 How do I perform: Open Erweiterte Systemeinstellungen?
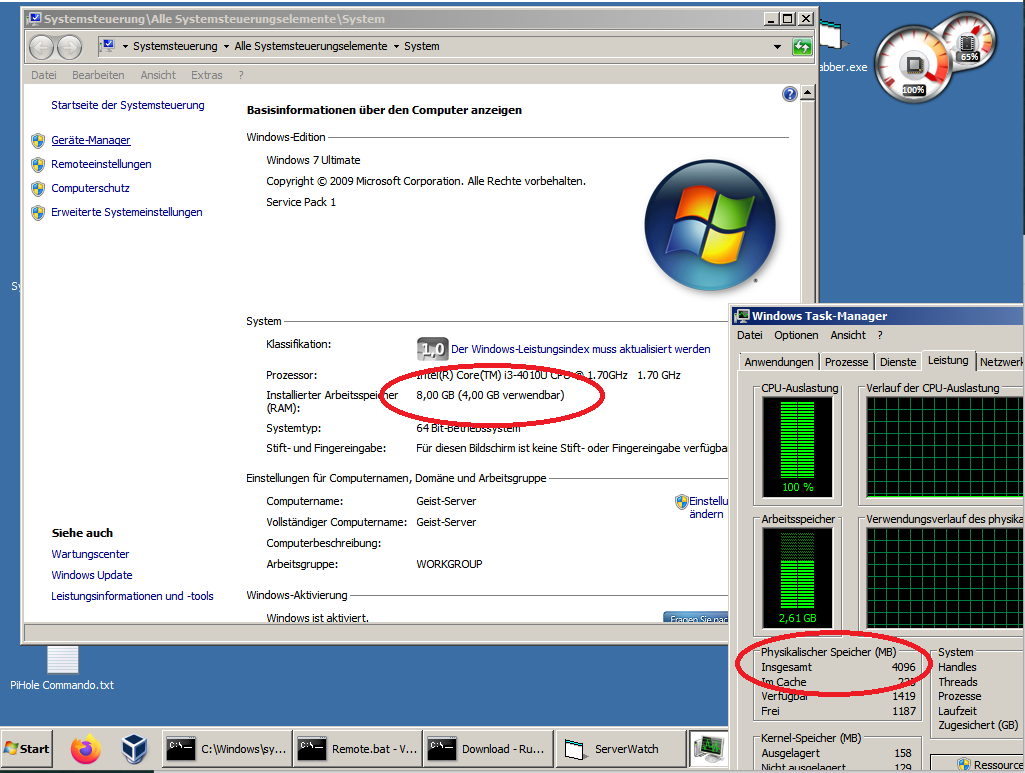click(127, 212)
